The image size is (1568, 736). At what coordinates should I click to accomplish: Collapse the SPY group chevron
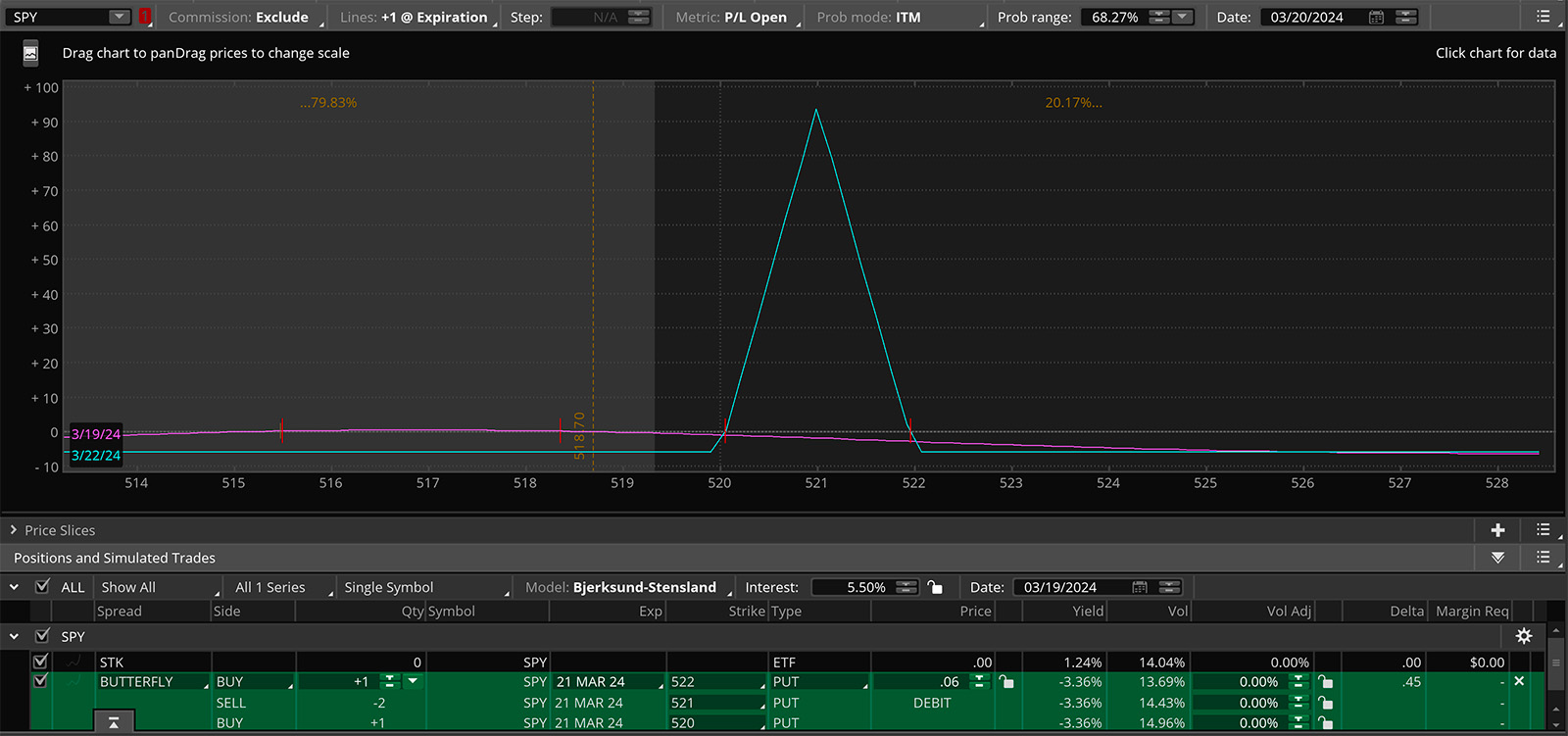(x=14, y=636)
